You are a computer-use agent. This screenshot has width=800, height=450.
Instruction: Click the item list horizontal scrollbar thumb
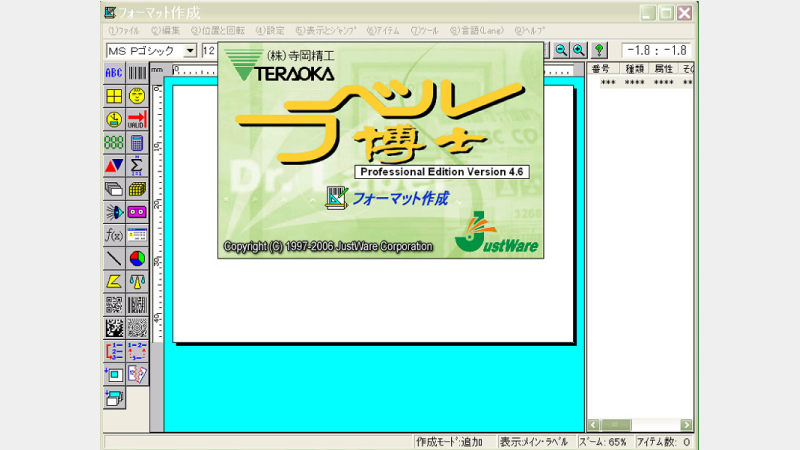coord(616,424)
